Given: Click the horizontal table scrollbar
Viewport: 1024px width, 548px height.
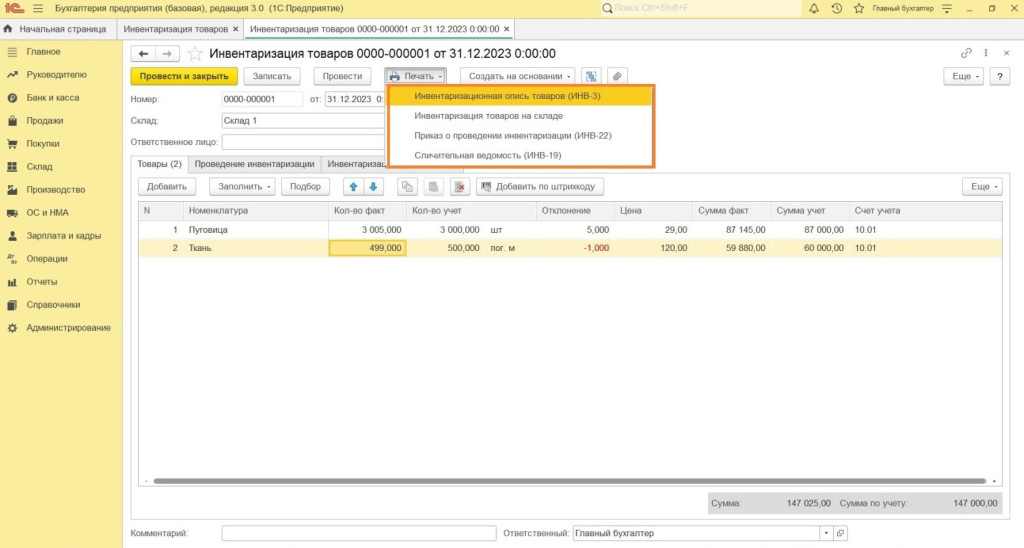Looking at the screenshot, I should (x=569, y=481).
